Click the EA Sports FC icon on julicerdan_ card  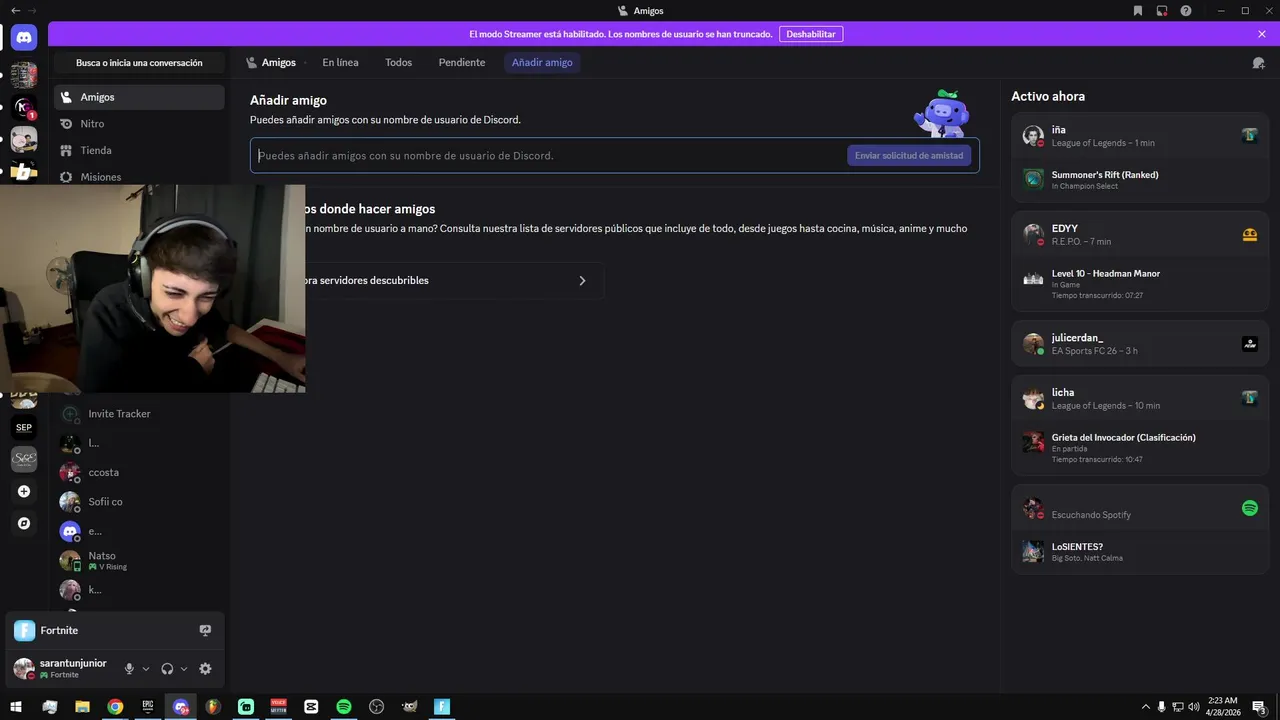point(1250,344)
